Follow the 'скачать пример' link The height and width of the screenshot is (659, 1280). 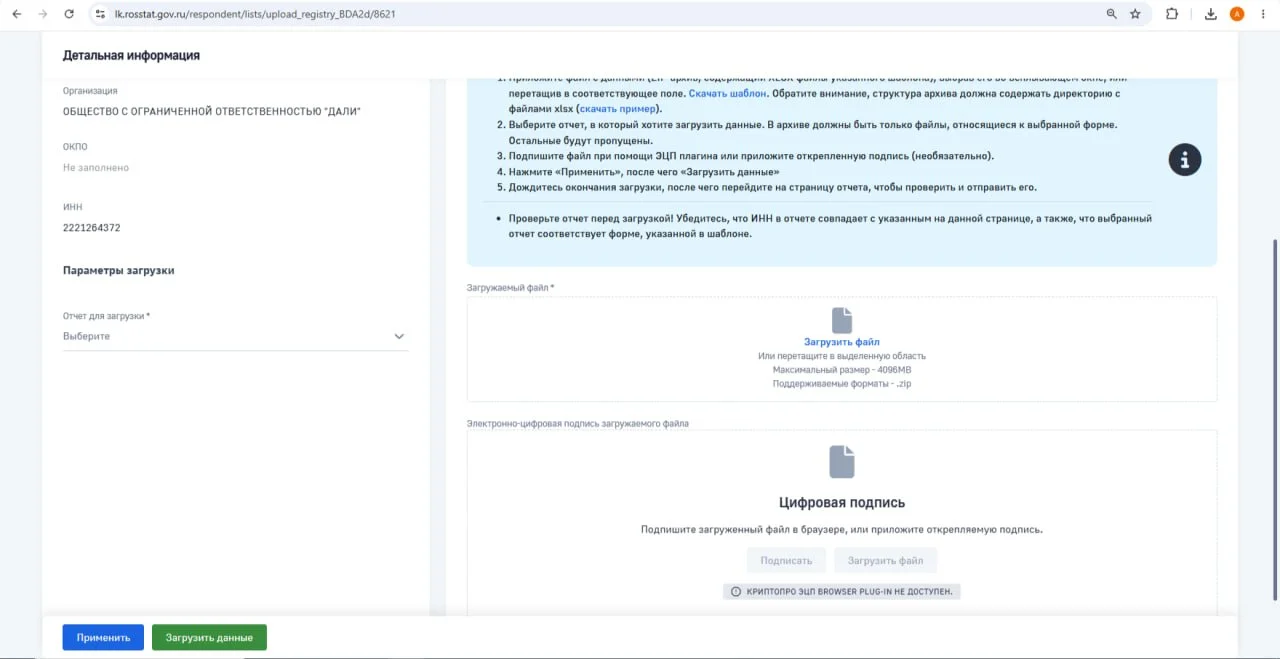(x=618, y=109)
